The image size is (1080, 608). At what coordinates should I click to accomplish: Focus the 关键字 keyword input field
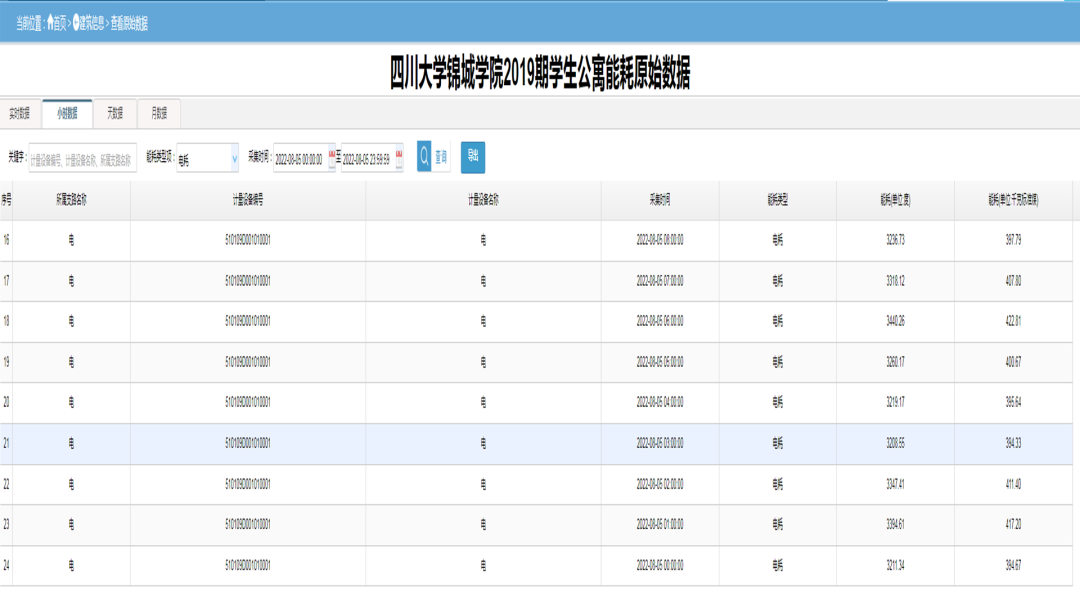83,159
